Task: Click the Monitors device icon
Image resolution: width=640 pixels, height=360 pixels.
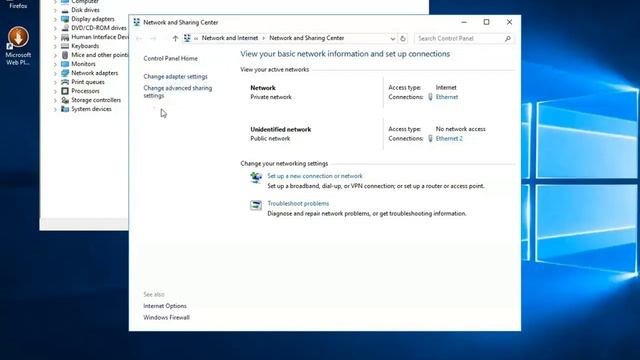Action: click(x=65, y=64)
